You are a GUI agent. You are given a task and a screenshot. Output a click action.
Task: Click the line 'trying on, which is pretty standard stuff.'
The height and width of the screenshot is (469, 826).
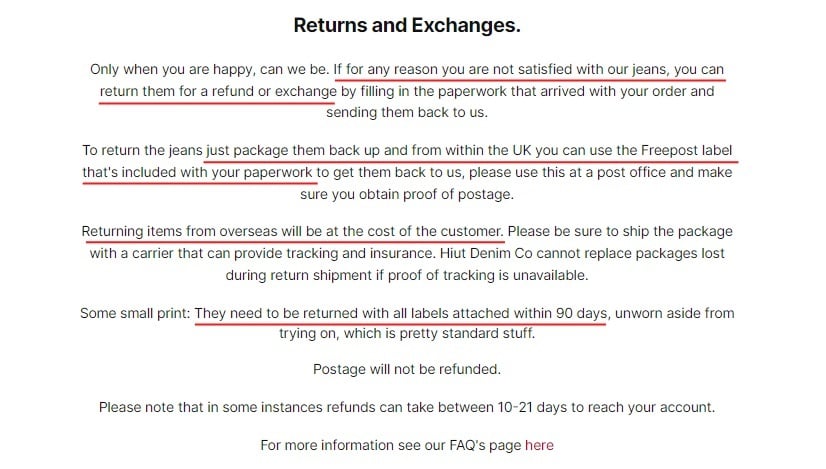pos(407,334)
